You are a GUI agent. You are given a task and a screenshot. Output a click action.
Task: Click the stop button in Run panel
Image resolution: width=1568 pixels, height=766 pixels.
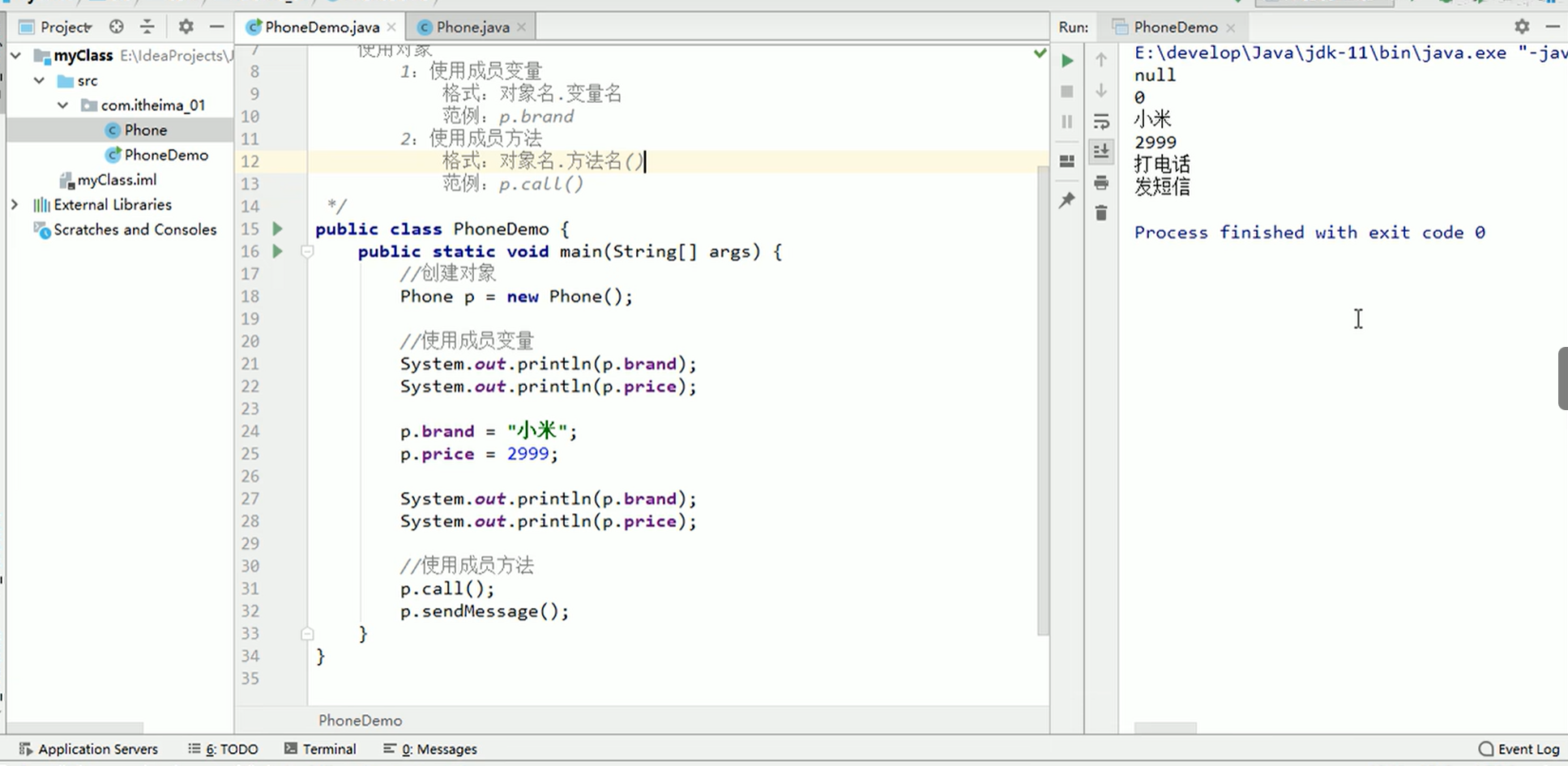pyautogui.click(x=1067, y=92)
